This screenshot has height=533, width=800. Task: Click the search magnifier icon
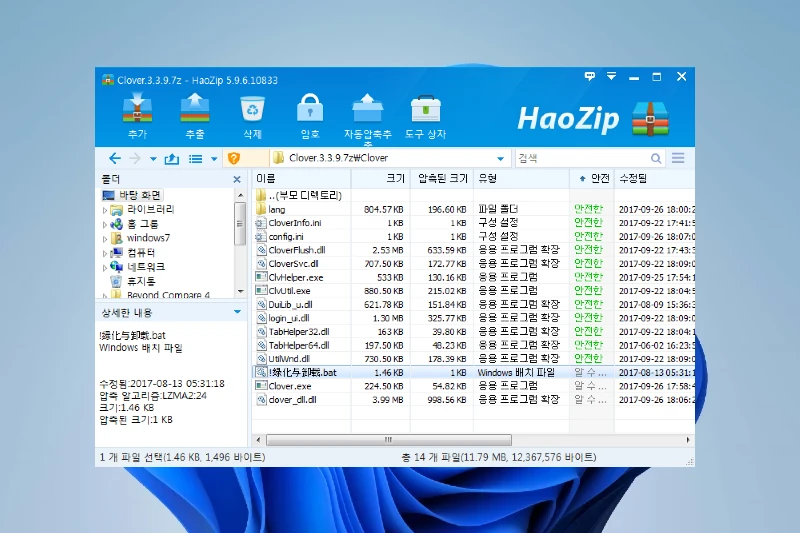click(x=656, y=159)
